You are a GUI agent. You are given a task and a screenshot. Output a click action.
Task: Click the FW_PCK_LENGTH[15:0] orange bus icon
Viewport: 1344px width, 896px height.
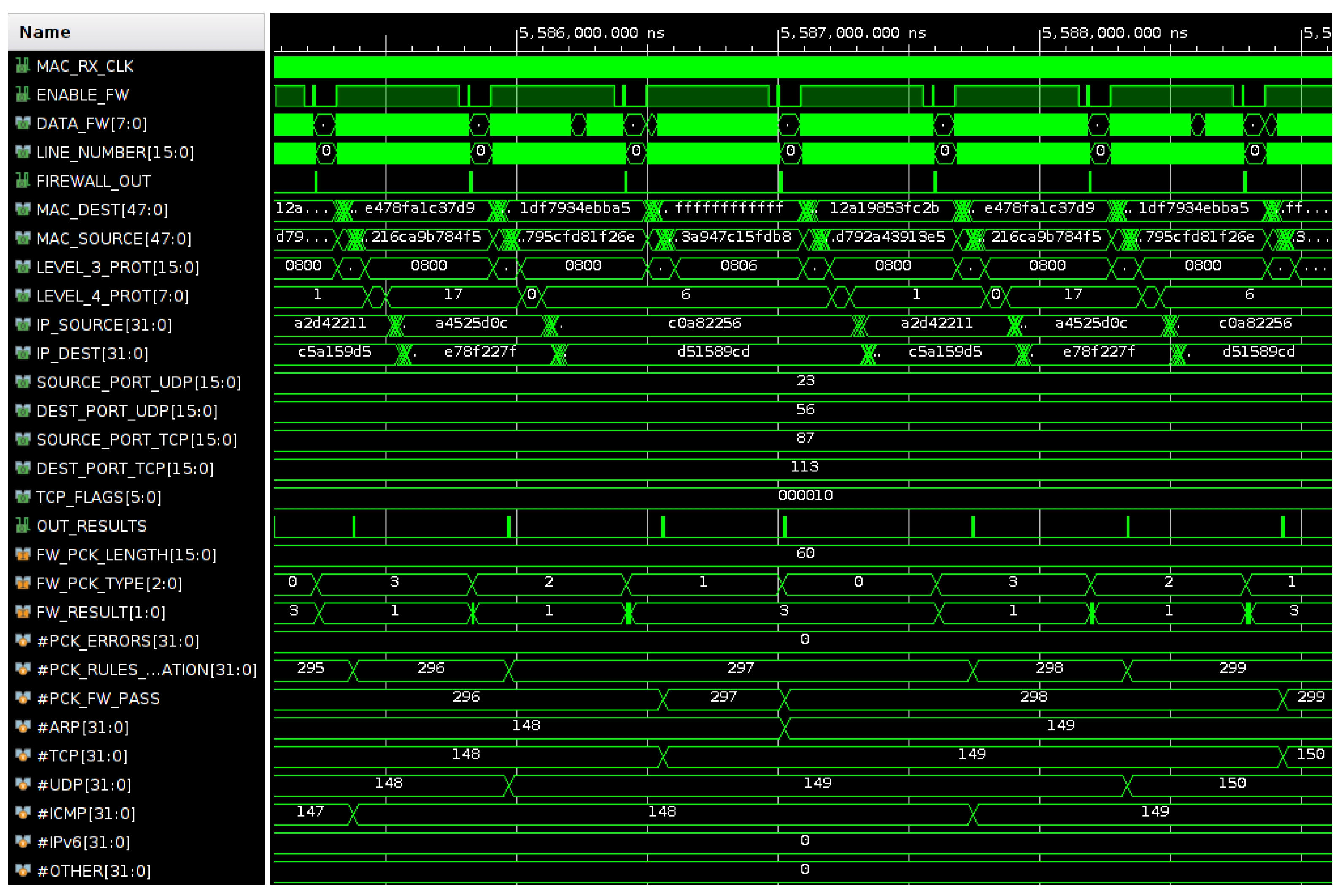tap(22, 554)
